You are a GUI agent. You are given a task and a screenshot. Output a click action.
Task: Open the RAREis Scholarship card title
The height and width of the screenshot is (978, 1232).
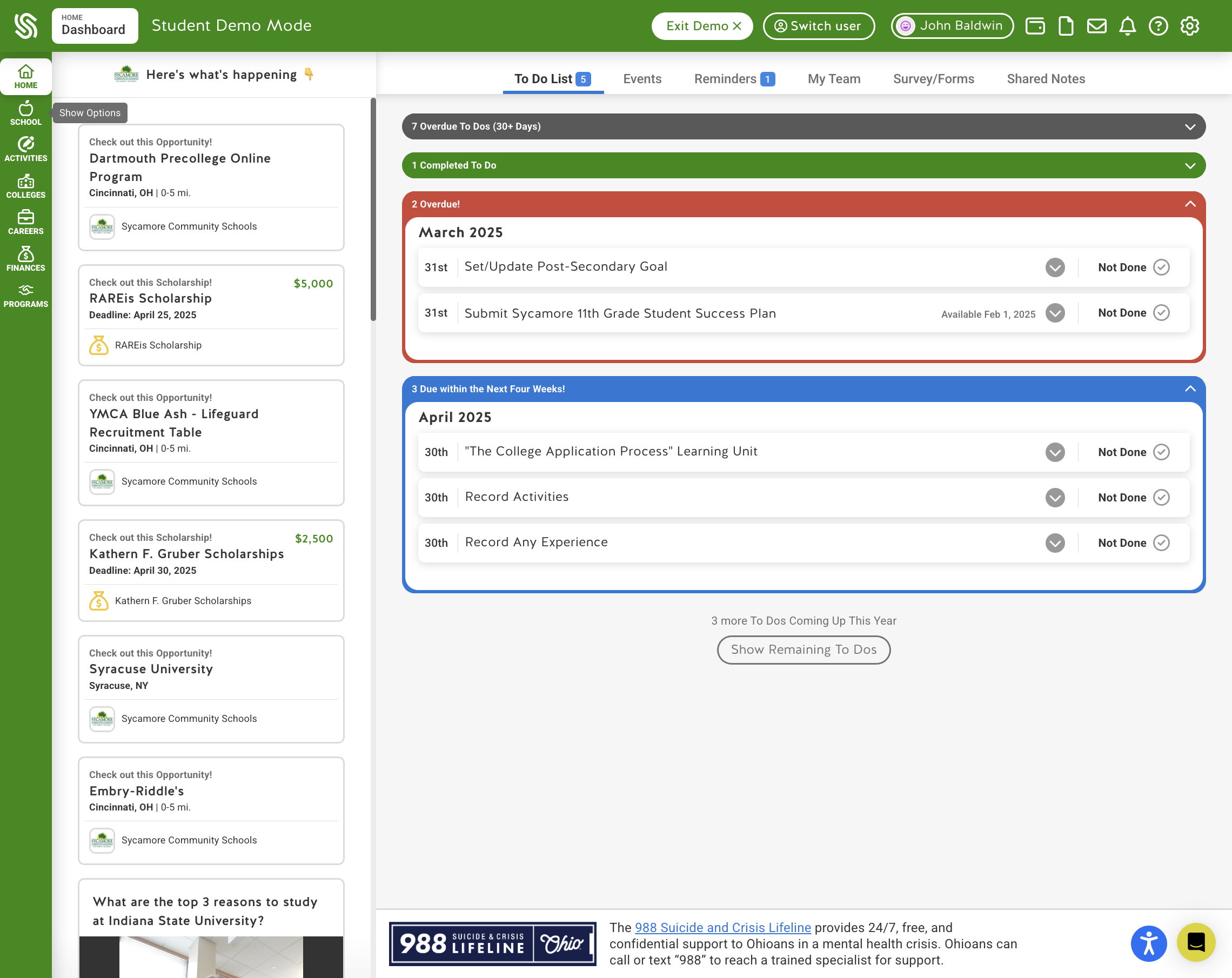tap(150, 298)
